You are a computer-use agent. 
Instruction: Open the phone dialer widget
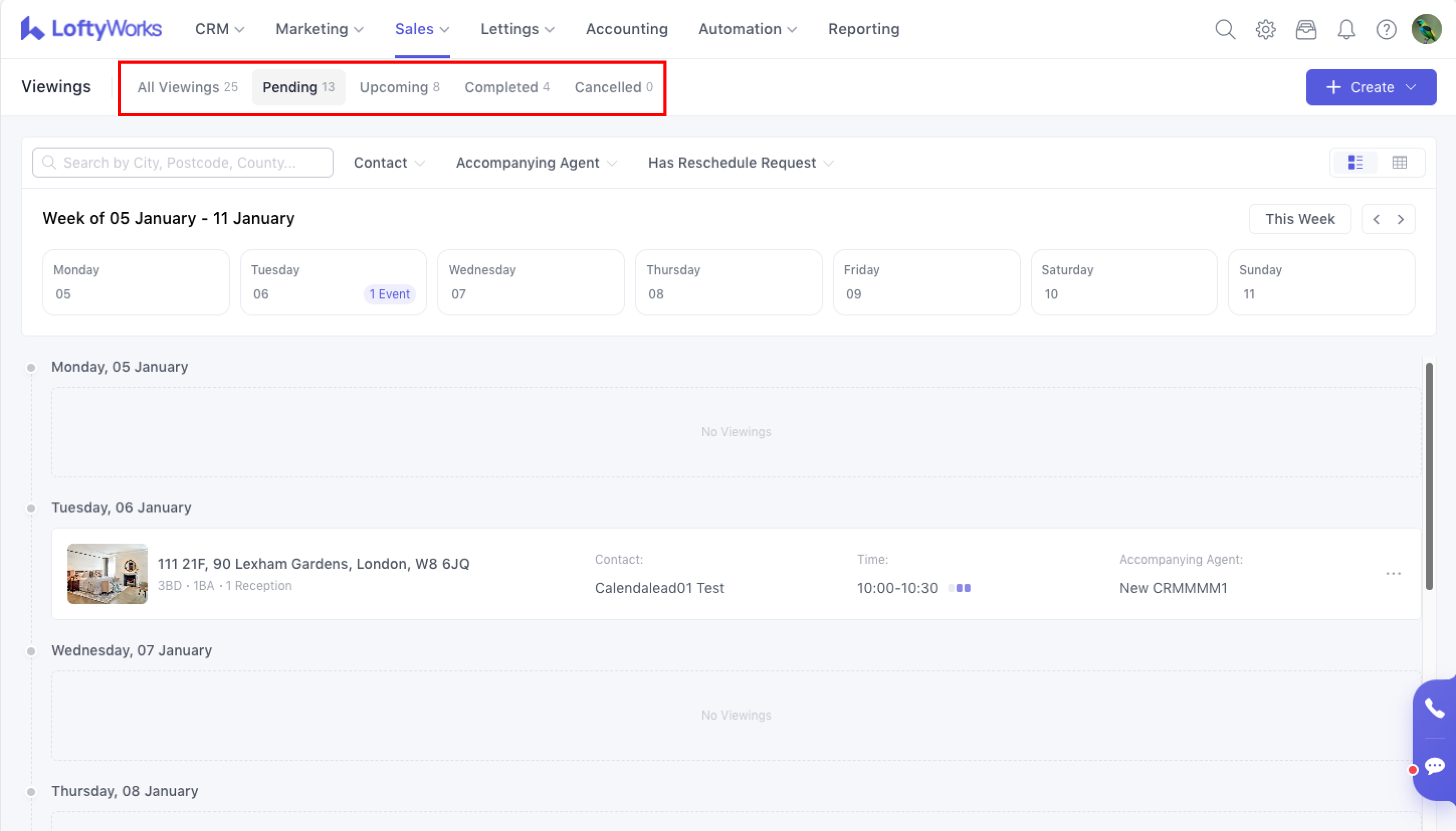[1434, 708]
